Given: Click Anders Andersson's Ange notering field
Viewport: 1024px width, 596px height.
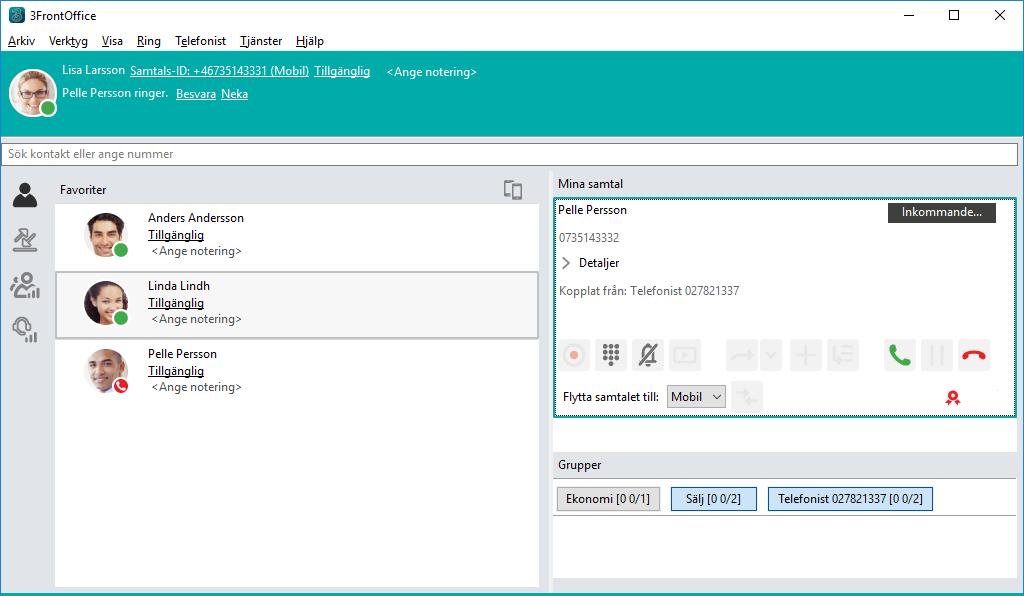Looking at the screenshot, I should point(197,251).
